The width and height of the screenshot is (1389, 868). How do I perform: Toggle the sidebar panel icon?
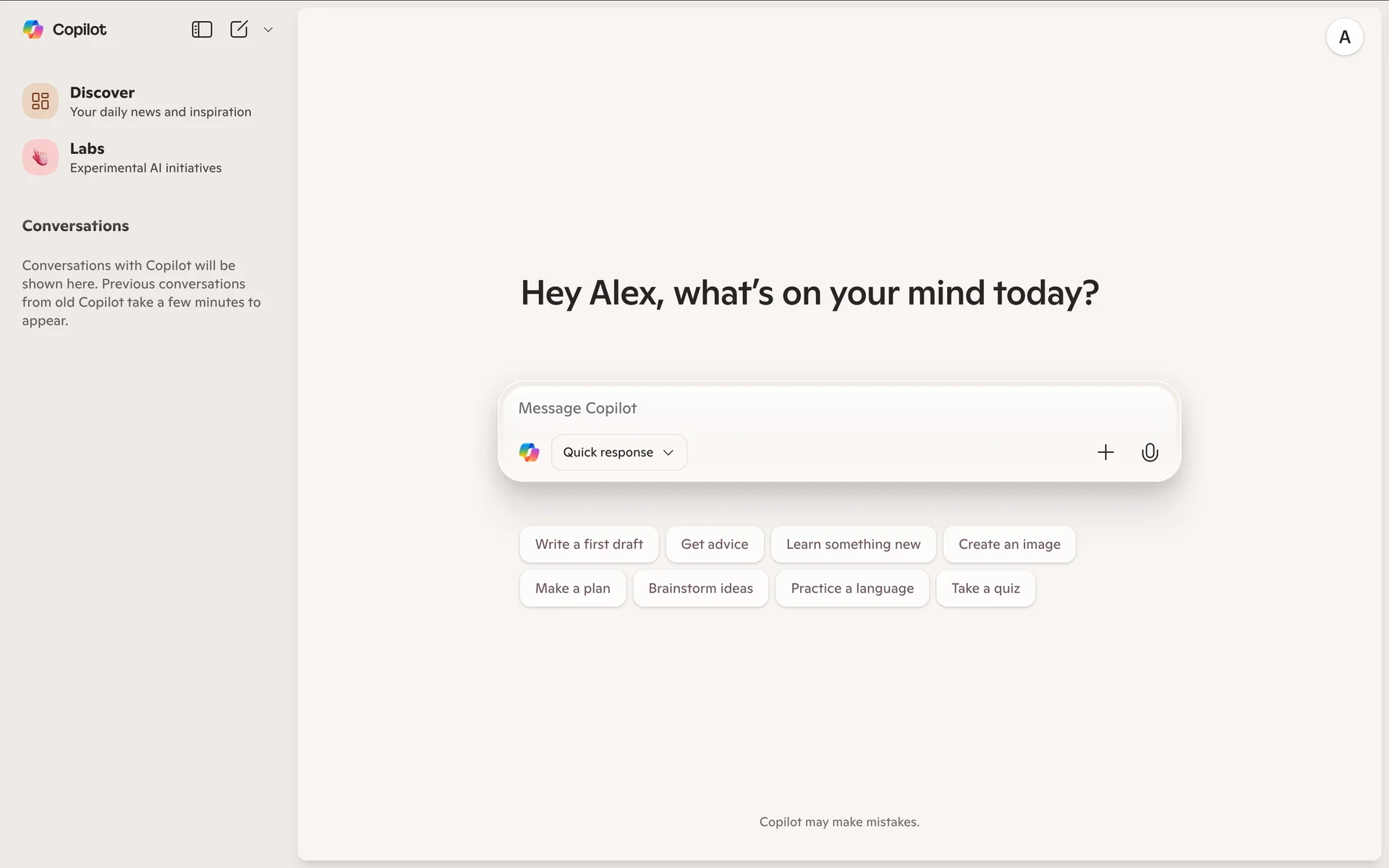click(202, 30)
